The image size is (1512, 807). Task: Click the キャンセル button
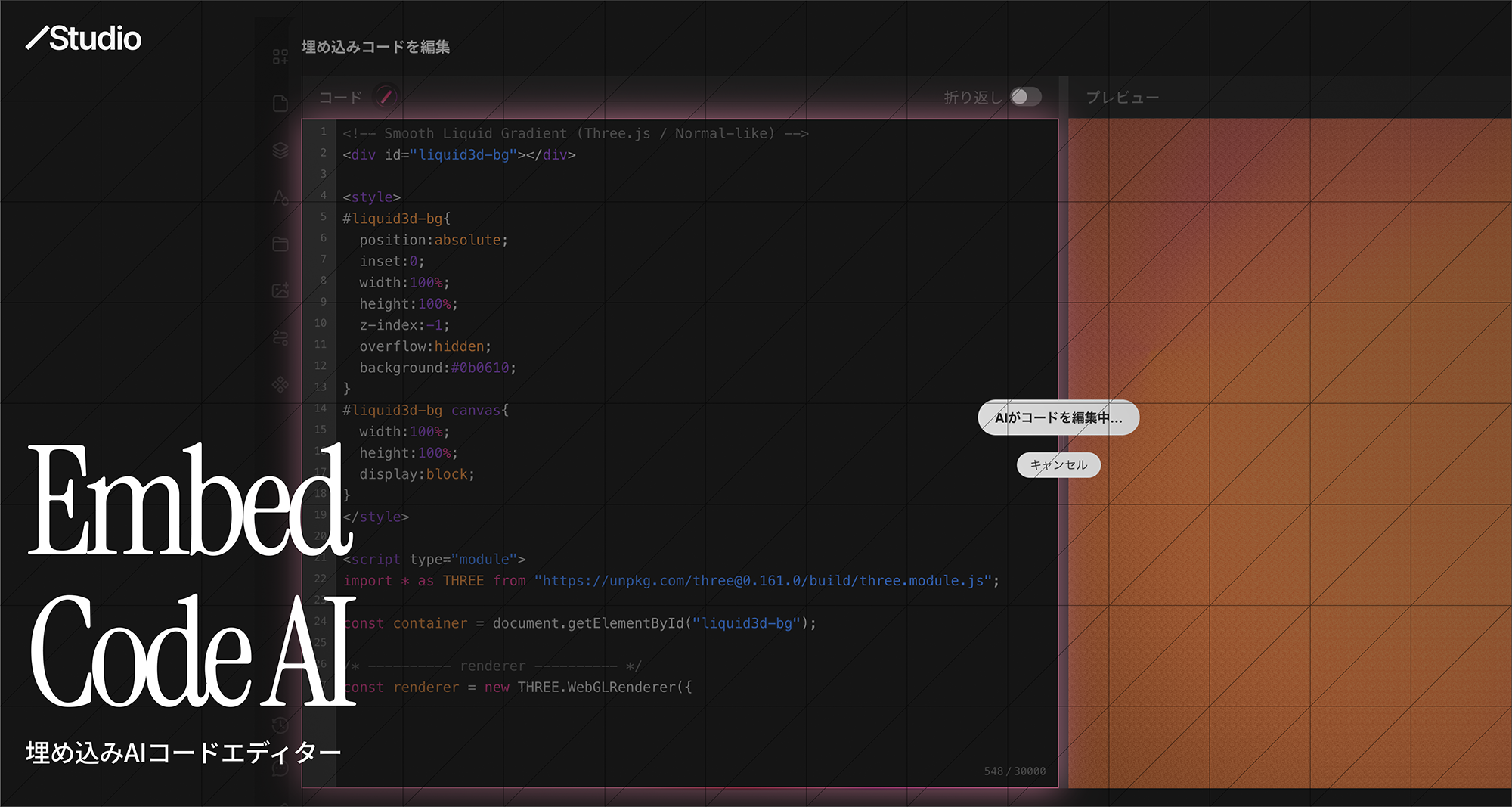pos(1058,464)
